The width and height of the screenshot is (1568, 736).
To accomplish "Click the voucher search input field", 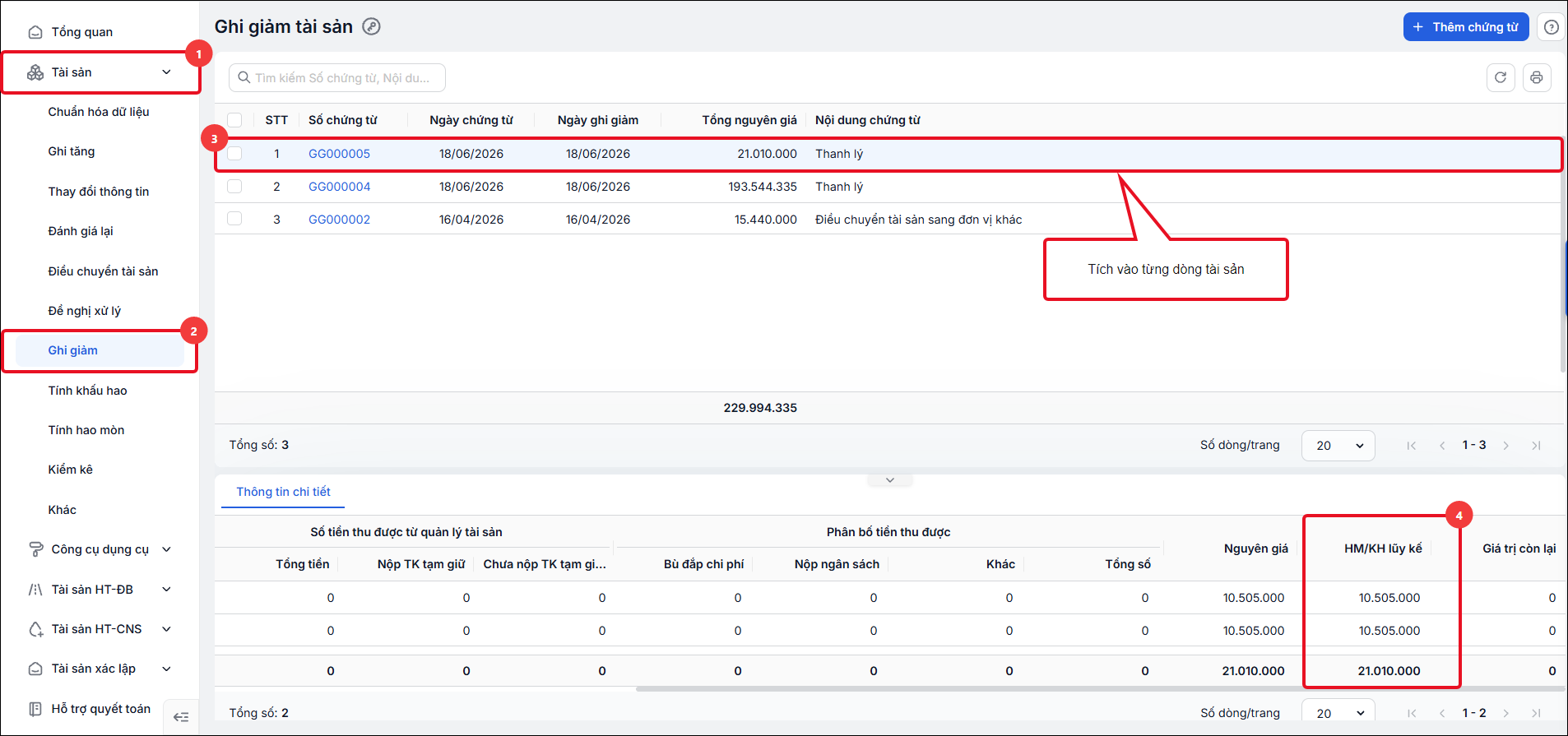I will tap(337, 77).
